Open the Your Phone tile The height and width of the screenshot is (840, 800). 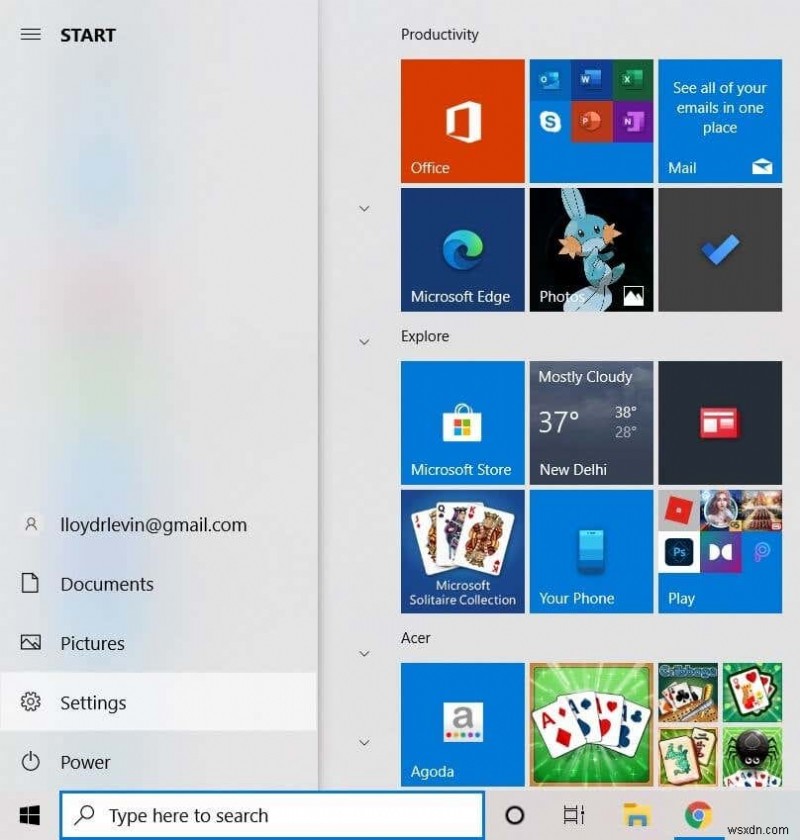click(590, 550)
